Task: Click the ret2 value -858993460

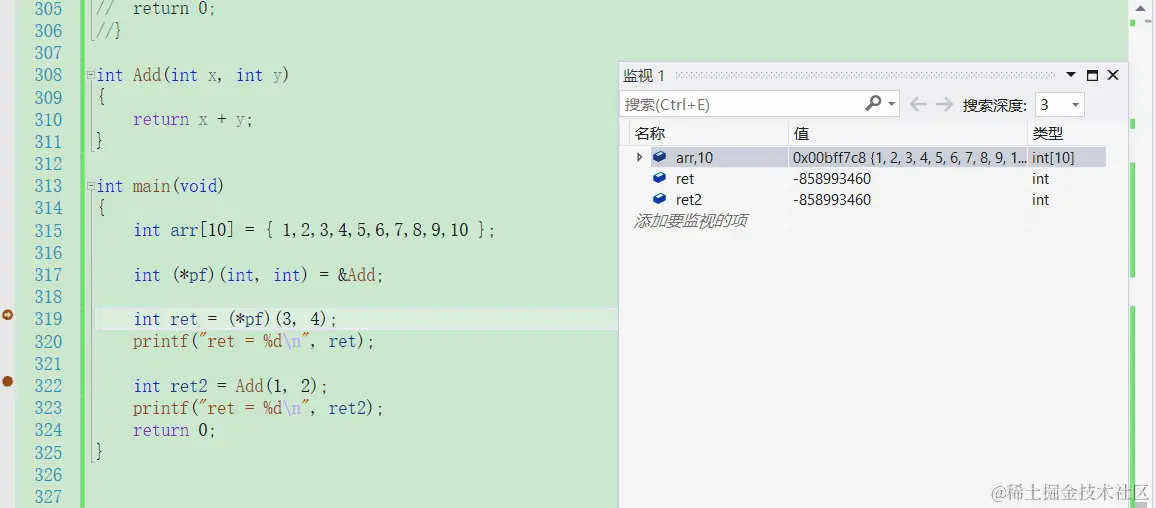Action: [x=832, y=200]
